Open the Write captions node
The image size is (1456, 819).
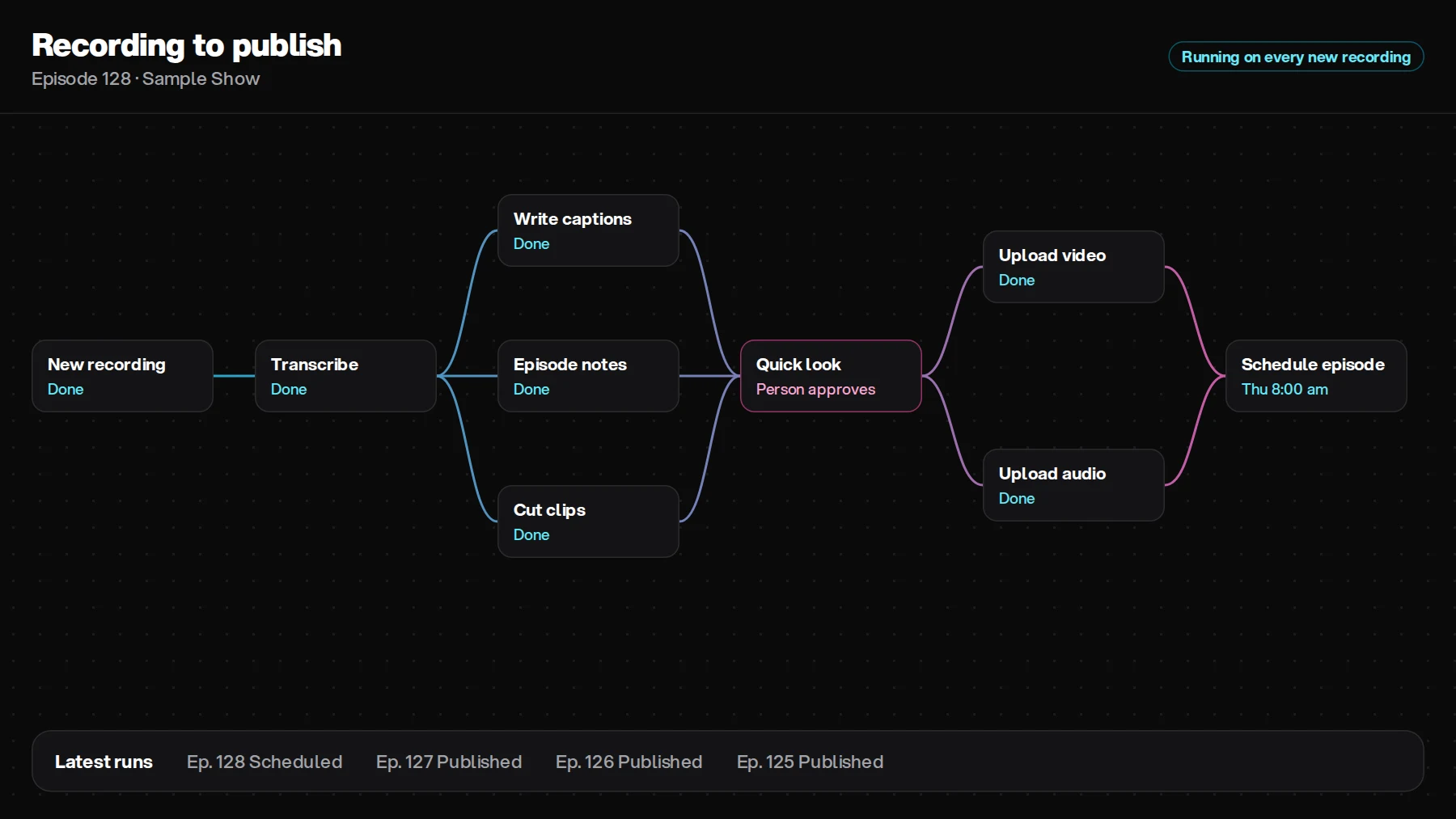(588, 230)
